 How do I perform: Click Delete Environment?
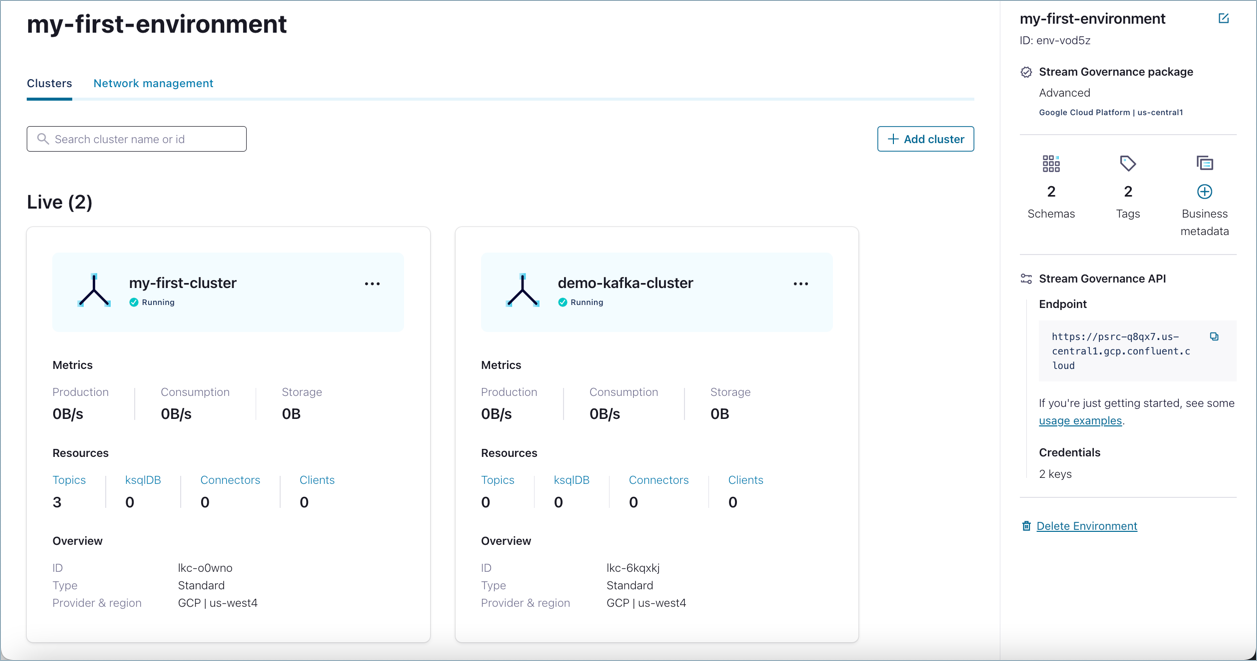coord(1087,525)
